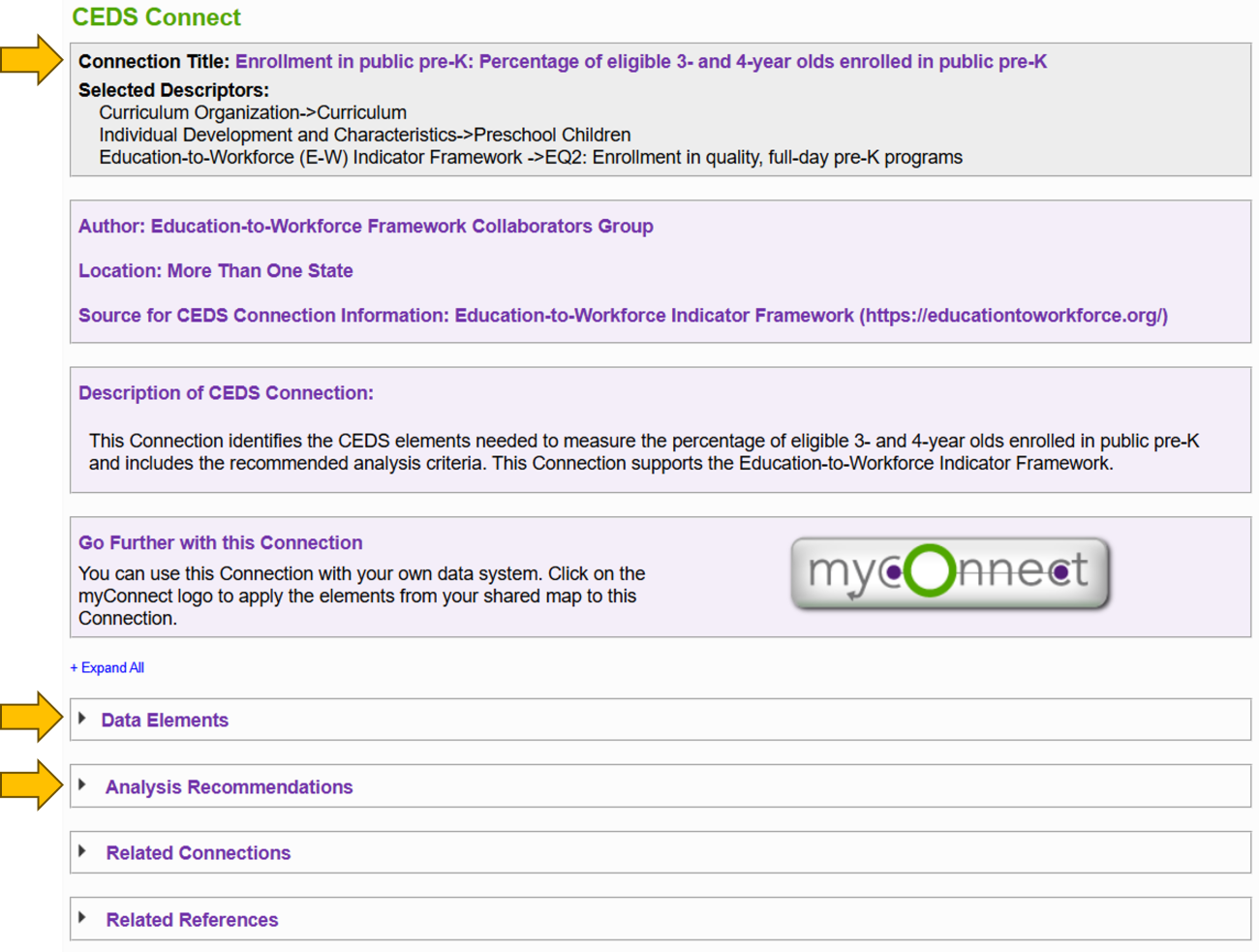
Task: Click the Expand All link
Action: (x=107, y=667)
